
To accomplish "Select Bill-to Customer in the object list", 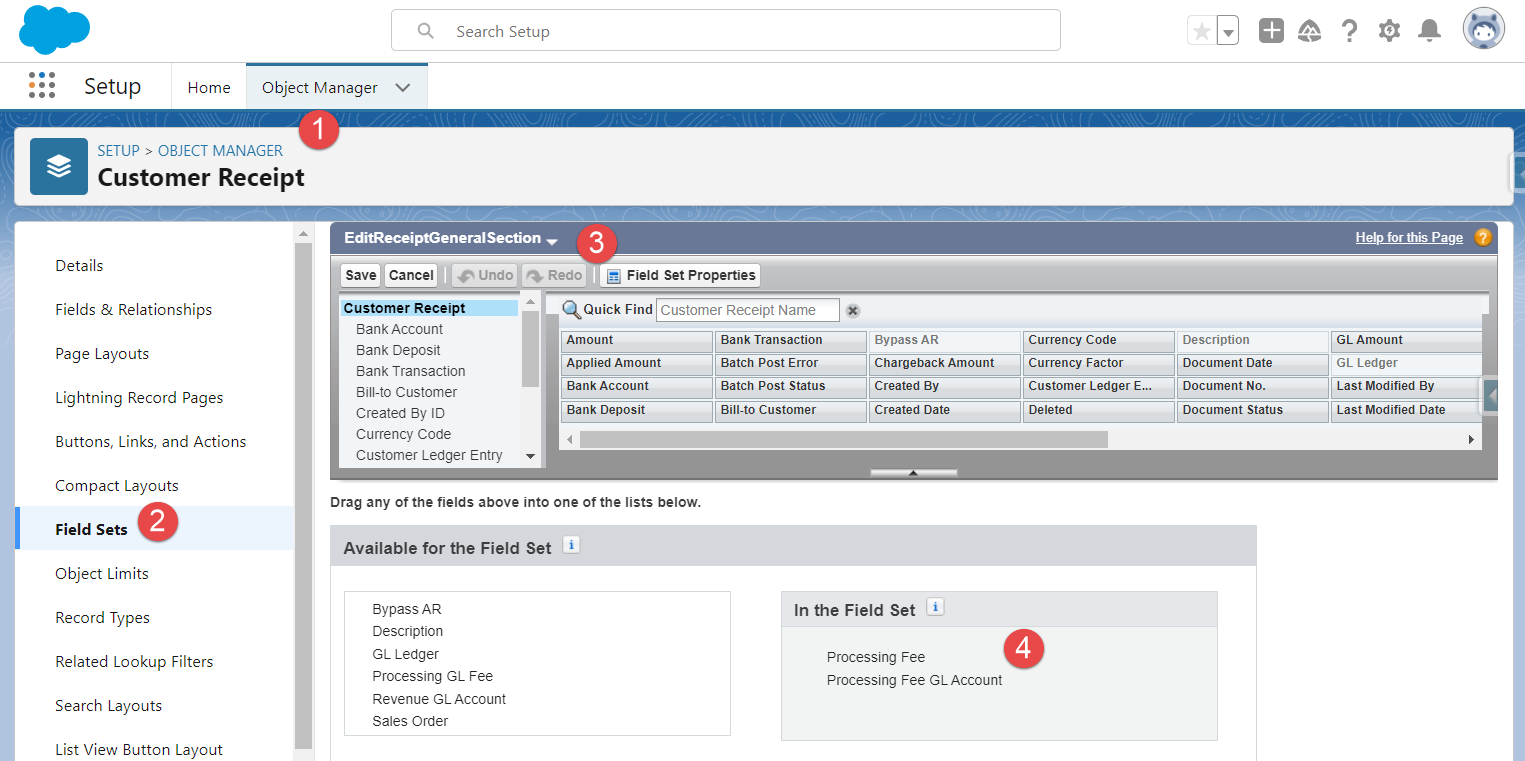I will click(x=406, y=392).
